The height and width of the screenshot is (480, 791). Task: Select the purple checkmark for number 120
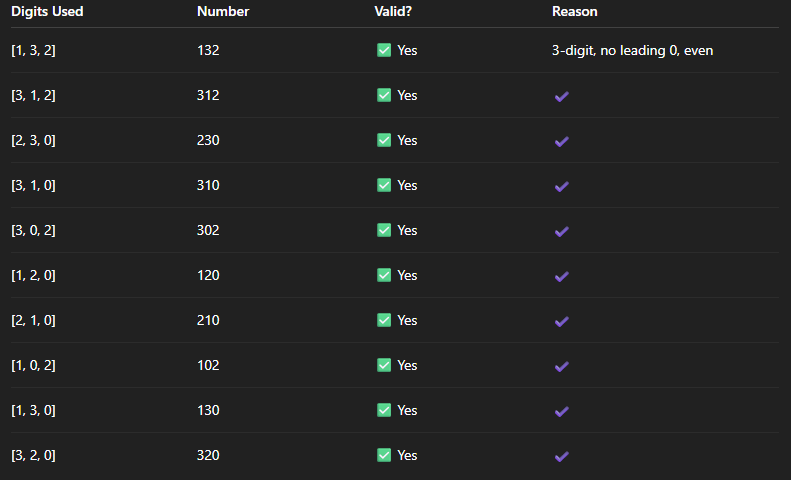pos(561,276)
